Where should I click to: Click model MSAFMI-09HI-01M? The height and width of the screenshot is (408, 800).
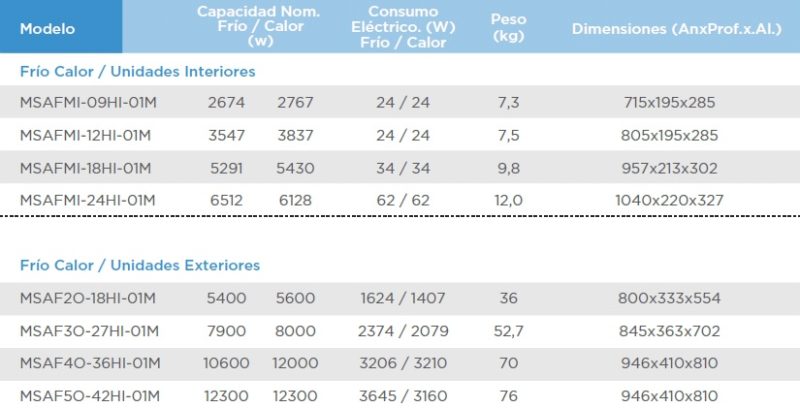tap(88, 103)
